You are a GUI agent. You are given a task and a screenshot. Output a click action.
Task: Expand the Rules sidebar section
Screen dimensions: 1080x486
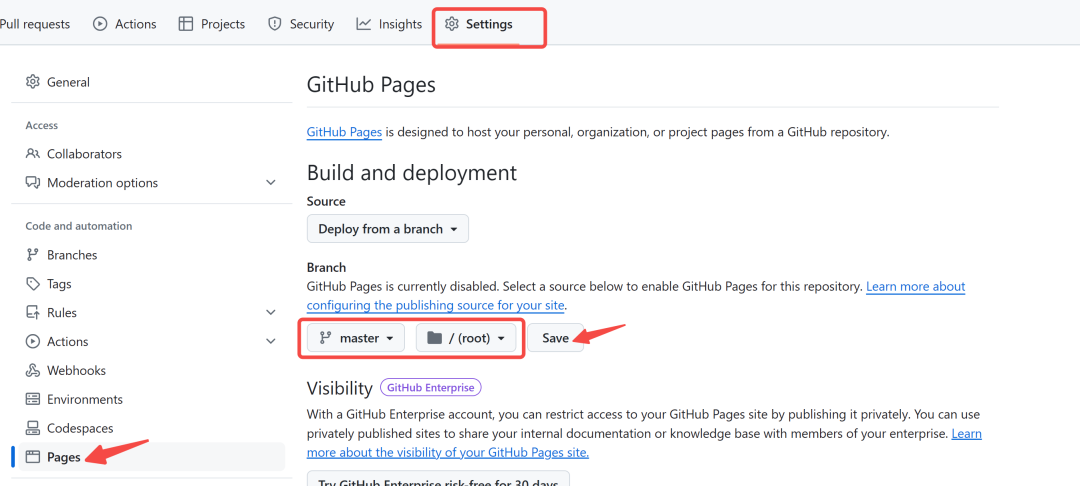tap(270, 313)
